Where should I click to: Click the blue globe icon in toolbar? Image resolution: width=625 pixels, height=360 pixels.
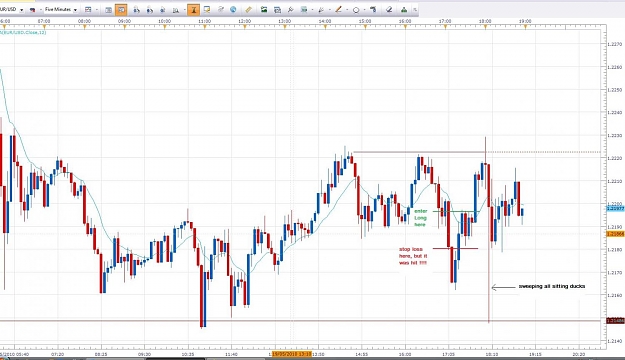tap(233, 10)
